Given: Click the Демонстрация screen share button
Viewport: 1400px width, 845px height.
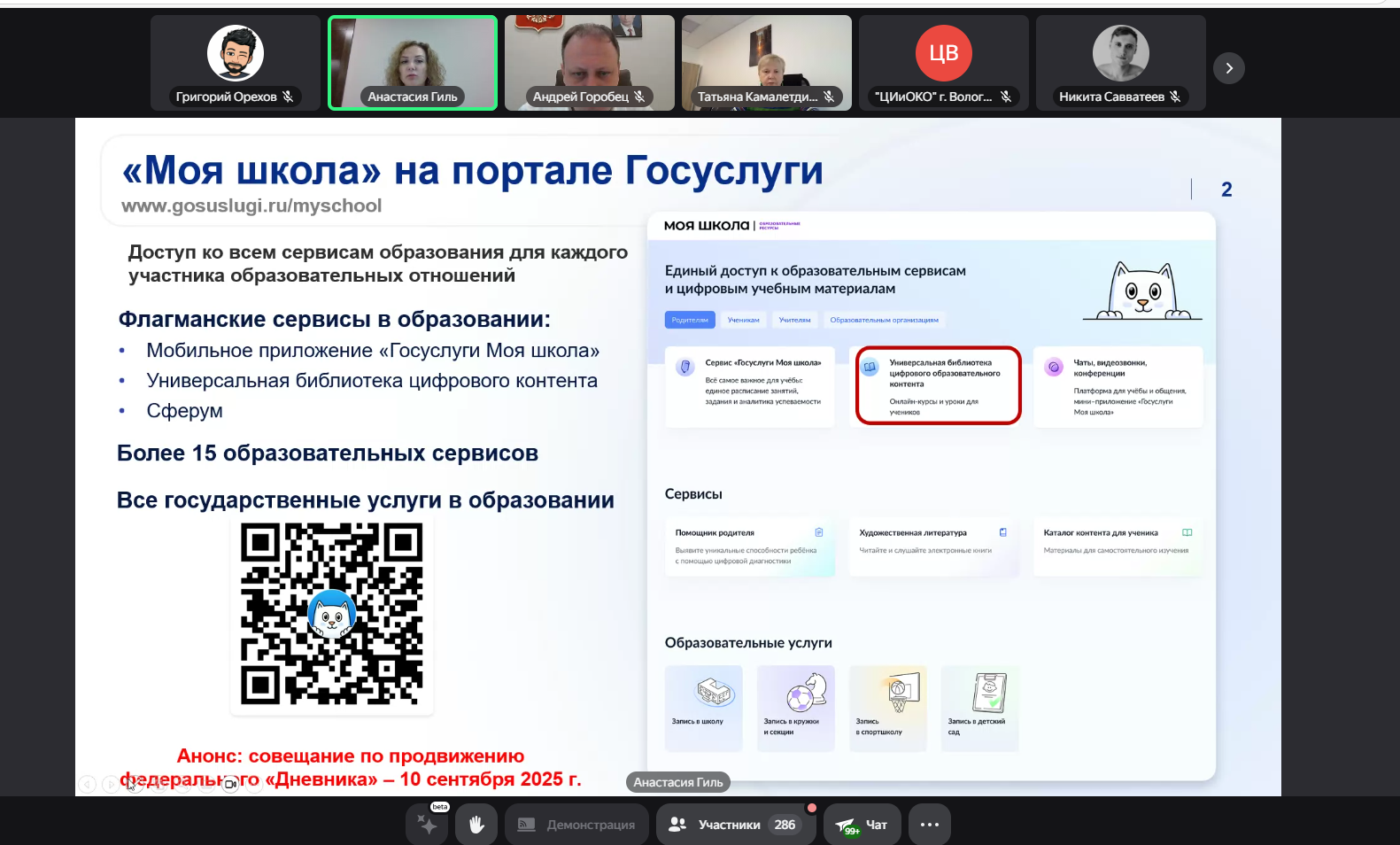Looking at the screenshot, I should coord(576,825).
